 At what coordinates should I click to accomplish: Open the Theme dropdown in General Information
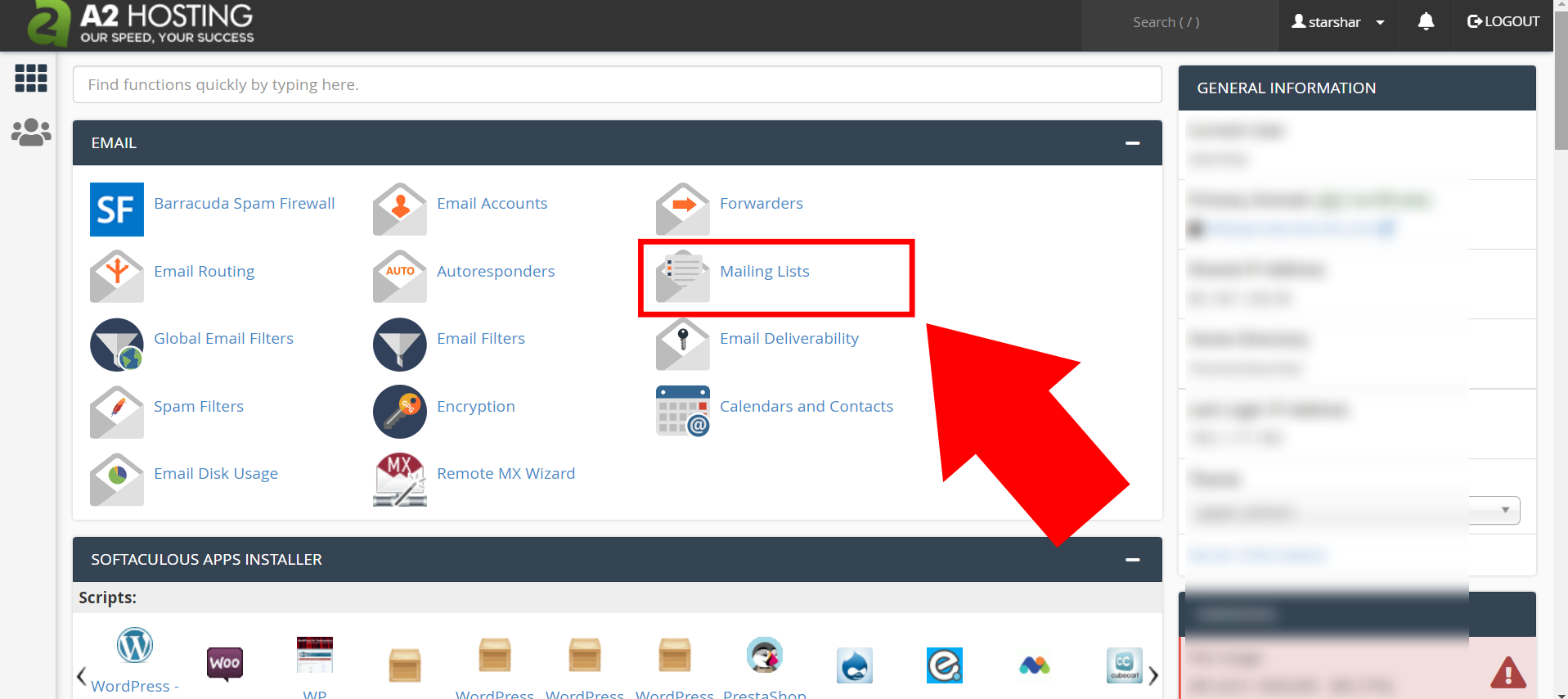click(1354, 511)
